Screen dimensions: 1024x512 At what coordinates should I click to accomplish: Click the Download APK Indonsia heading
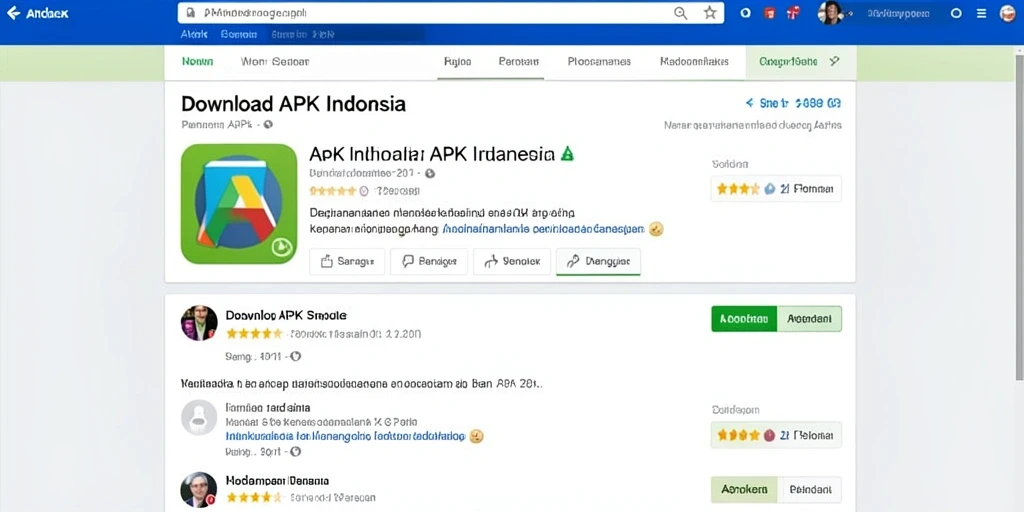pyautogui.click(x=293, y=104)
